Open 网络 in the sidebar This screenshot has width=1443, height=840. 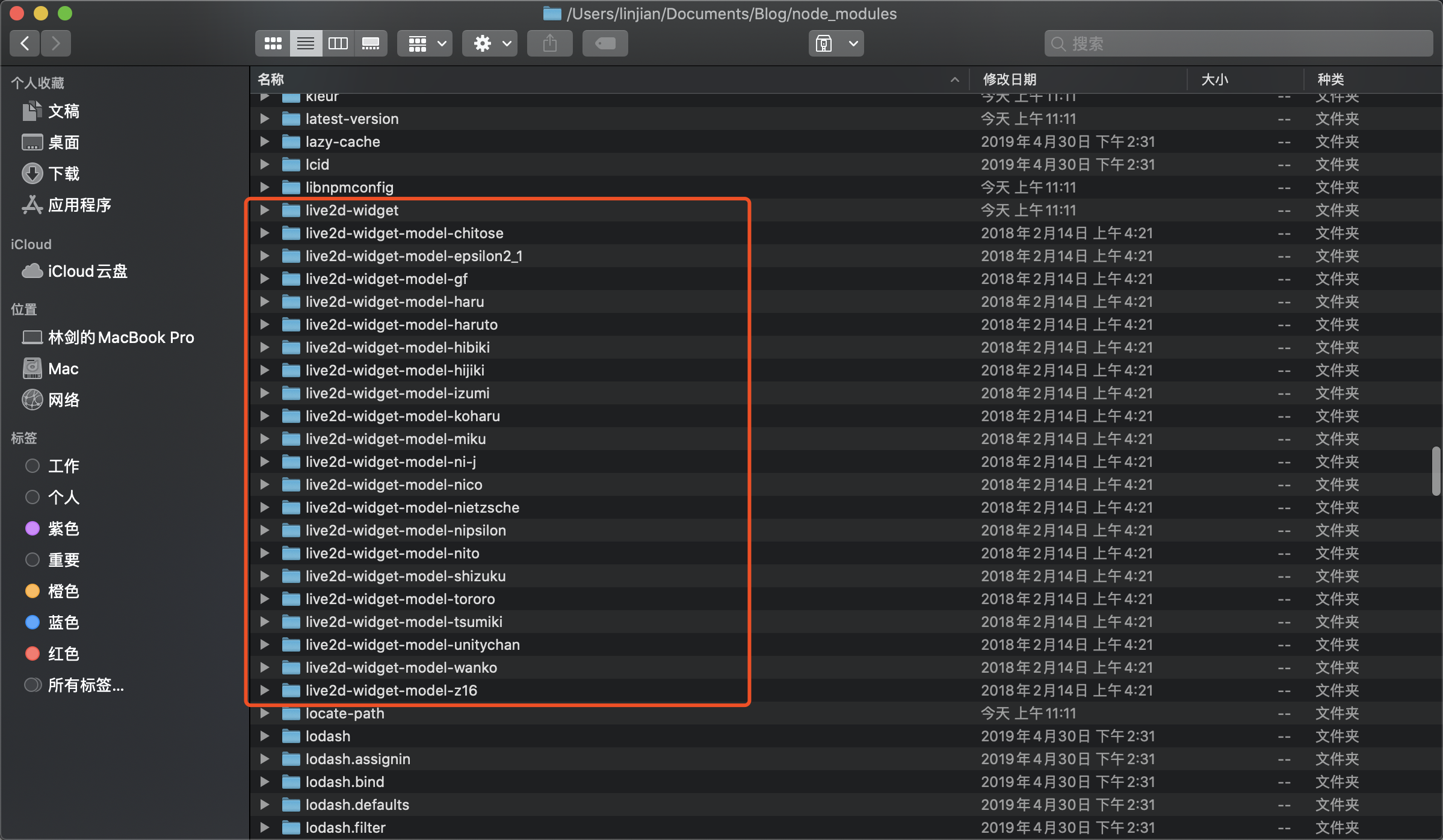click(x=51, y=400)
